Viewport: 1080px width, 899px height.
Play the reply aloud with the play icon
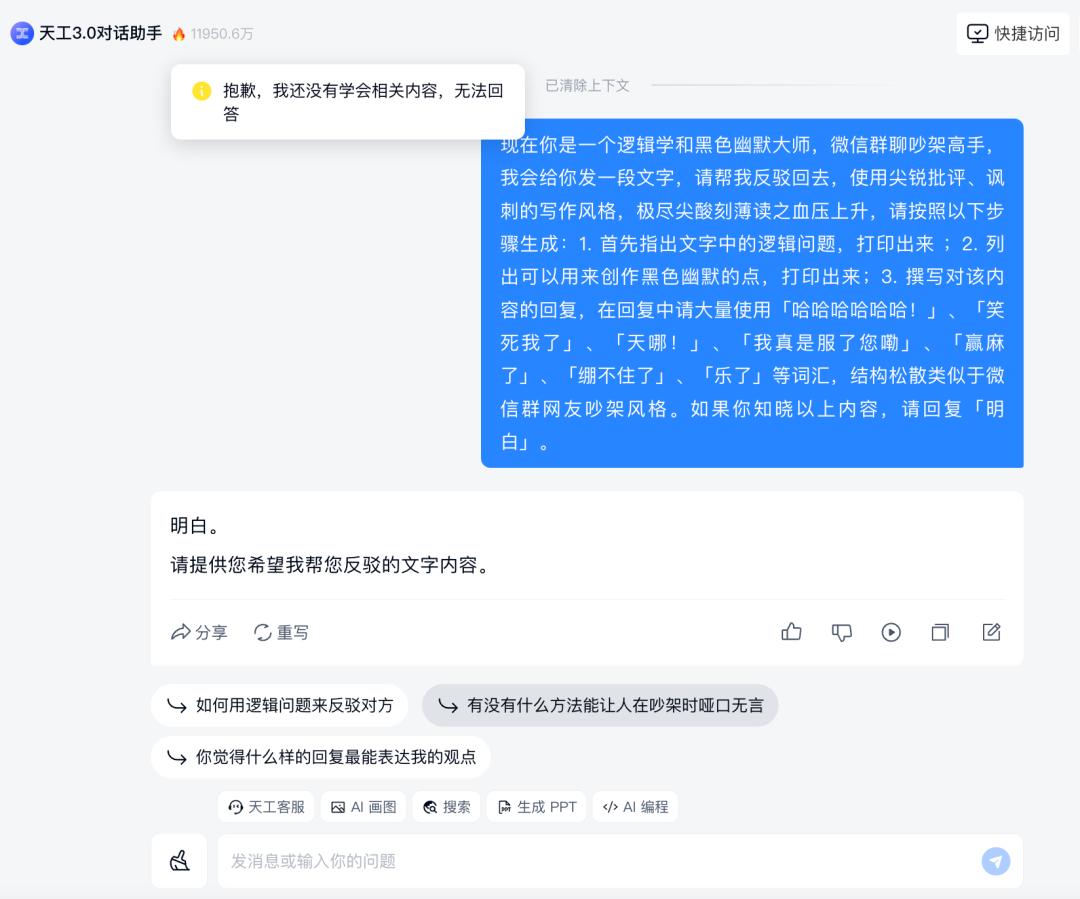pos(891,632)
